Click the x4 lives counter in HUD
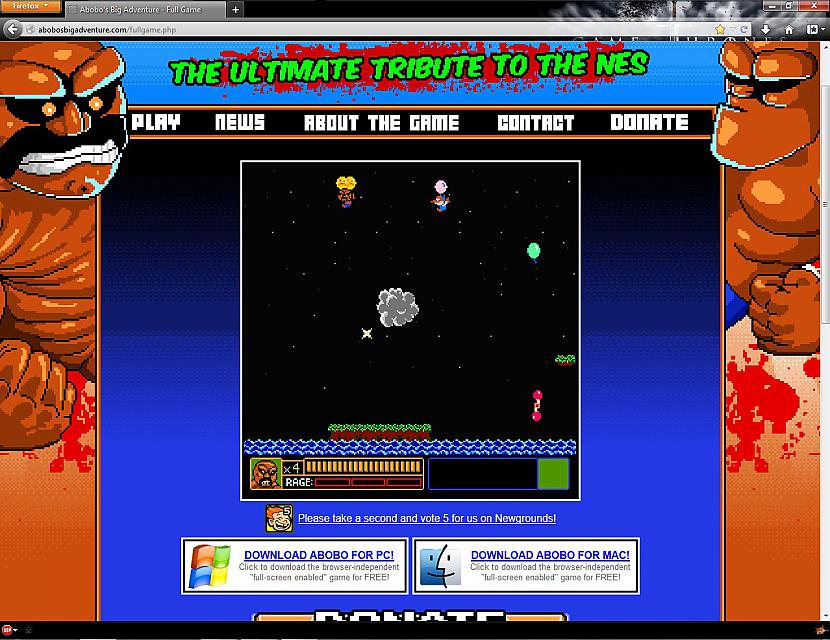The image size is (830, 640). click(x=292, y=468)
